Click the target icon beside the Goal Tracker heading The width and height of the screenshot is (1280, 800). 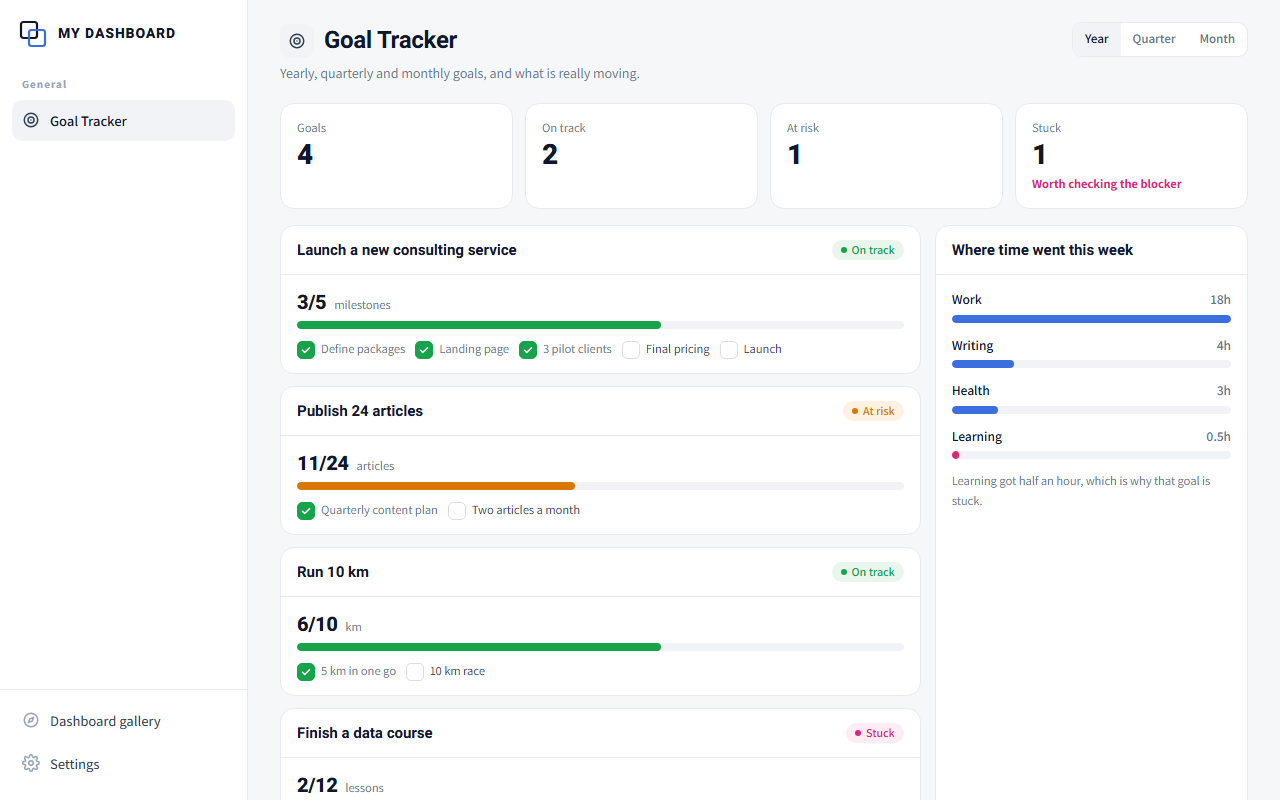[297, 41]
